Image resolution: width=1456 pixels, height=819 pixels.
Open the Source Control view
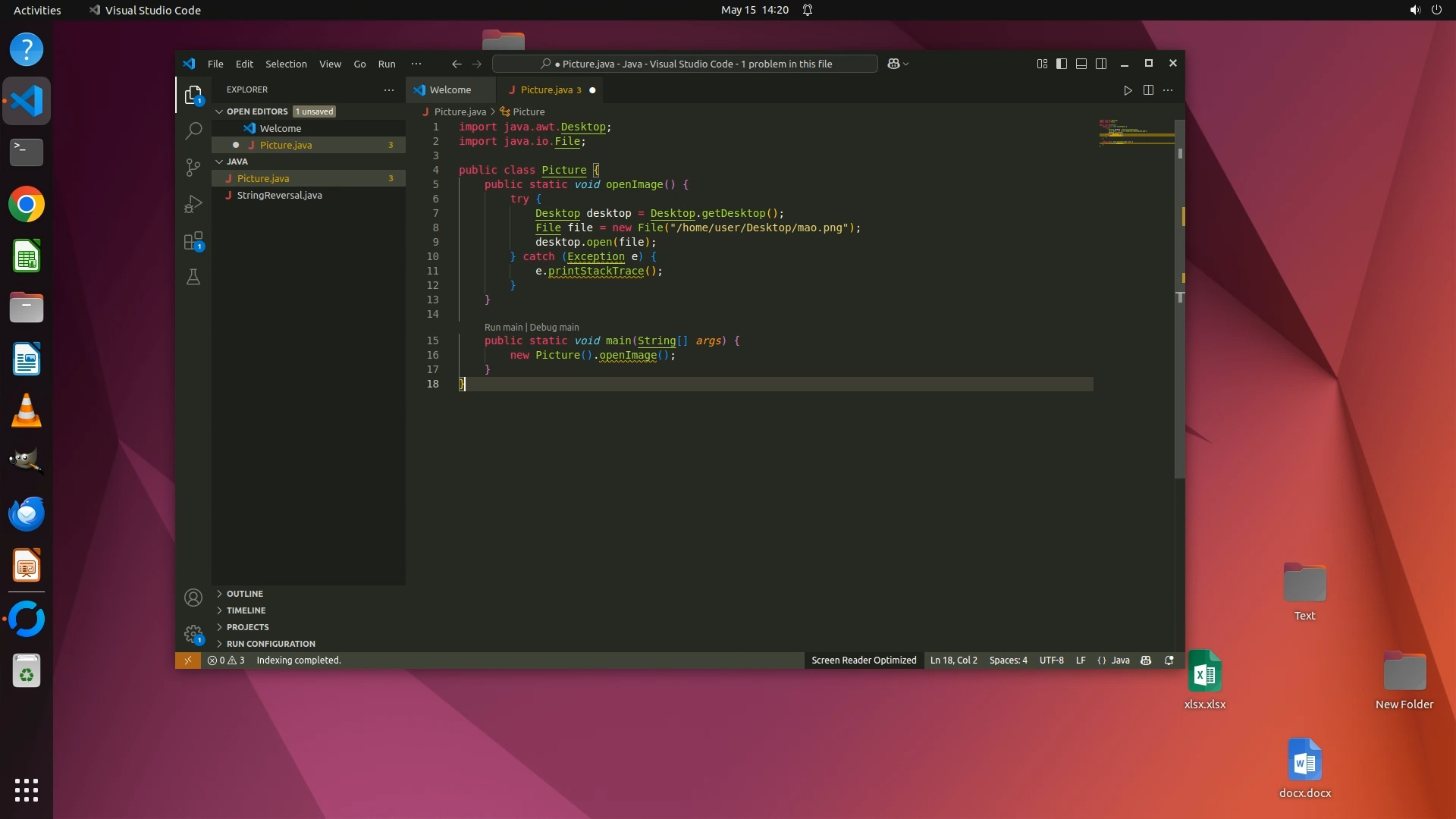(193, 167)
